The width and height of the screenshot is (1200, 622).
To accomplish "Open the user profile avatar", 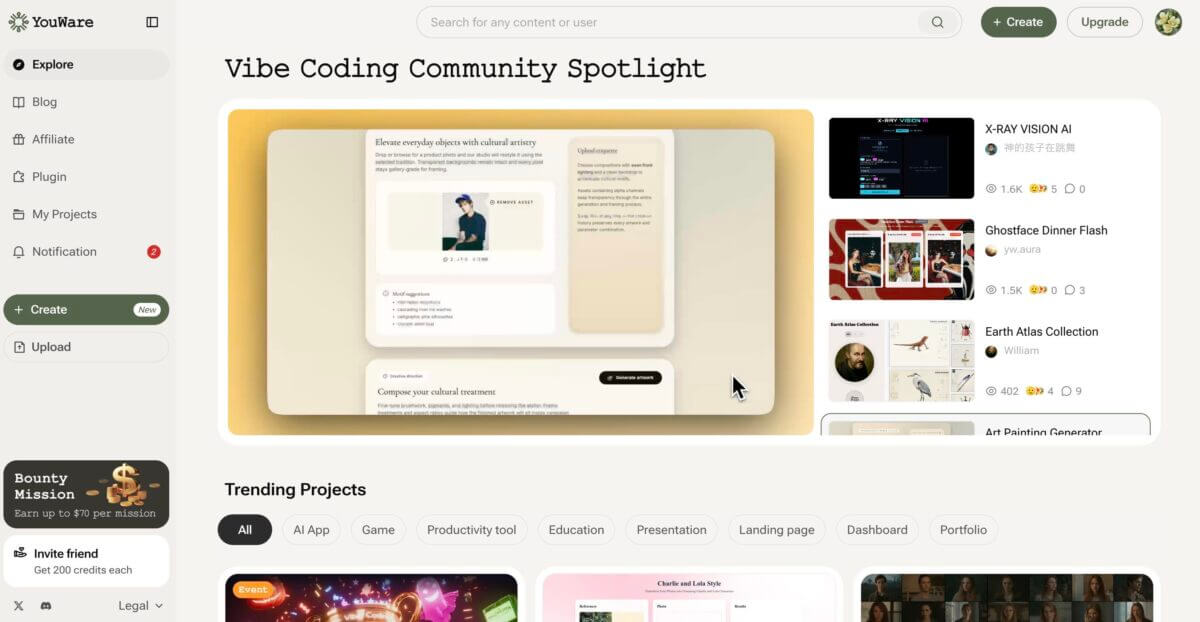I will 1168,22.
